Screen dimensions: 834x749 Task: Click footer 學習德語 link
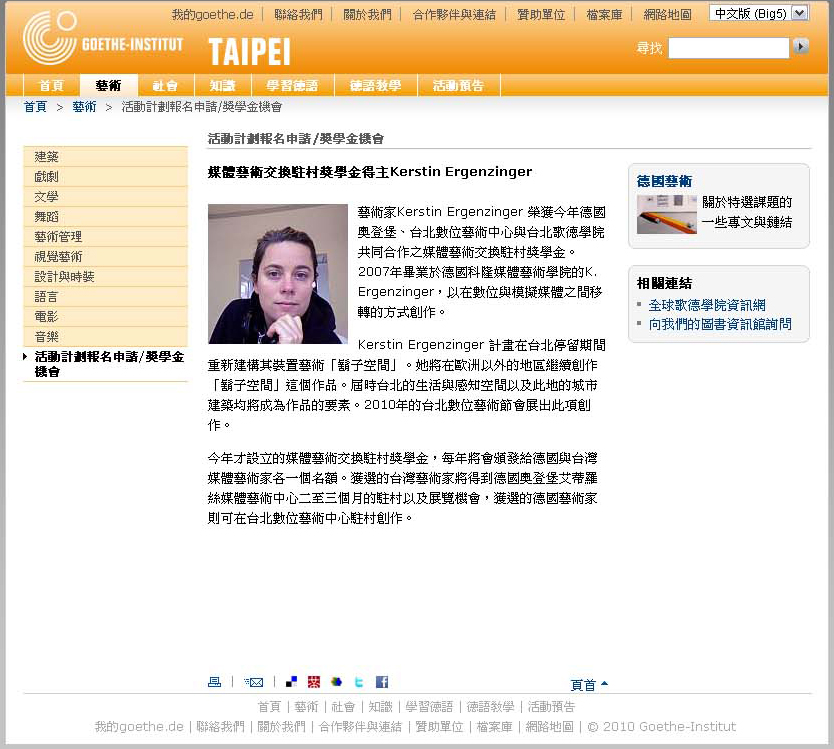tap(429, 707)
